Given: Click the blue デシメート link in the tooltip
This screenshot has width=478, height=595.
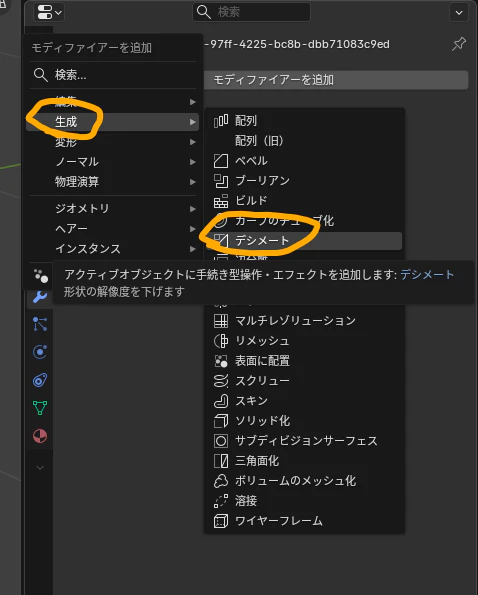Looking at the screenshot, I should click(x=427, y=274).
